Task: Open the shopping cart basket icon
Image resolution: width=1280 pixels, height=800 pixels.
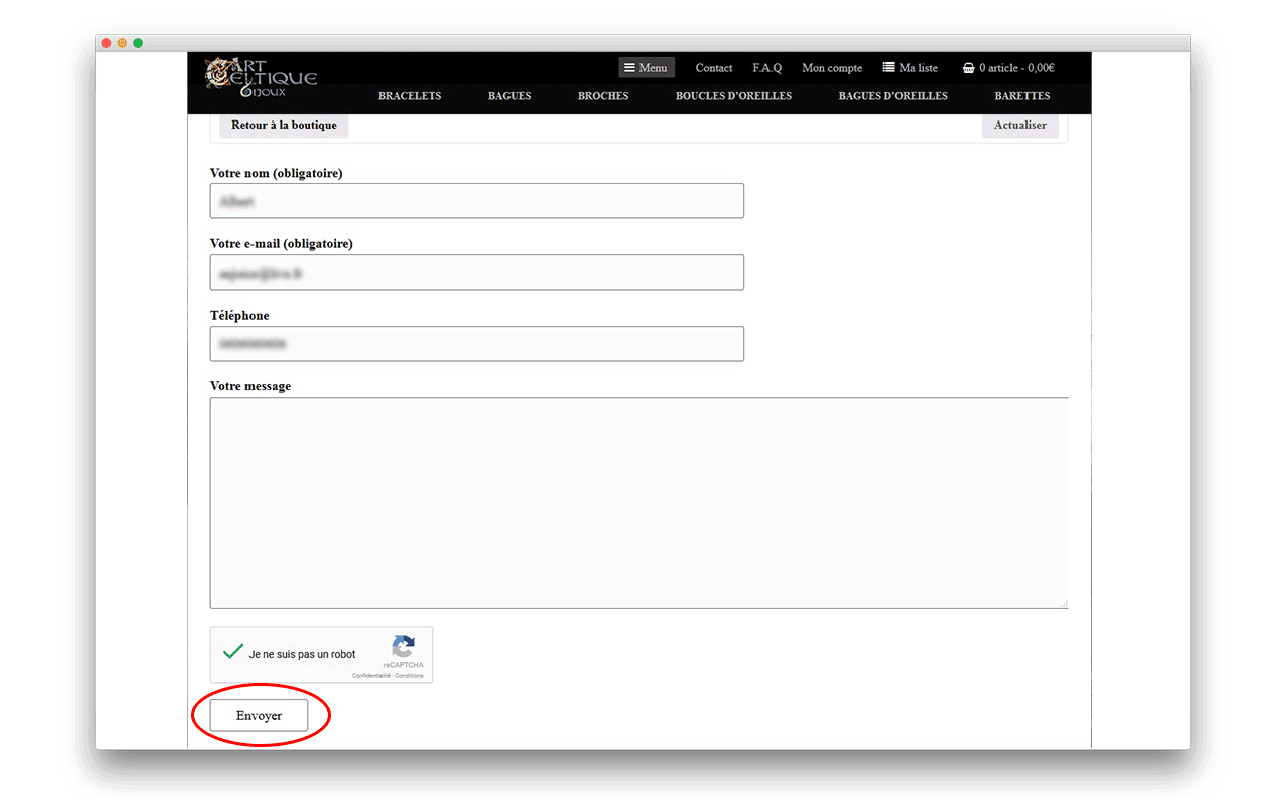Action: 968,68
